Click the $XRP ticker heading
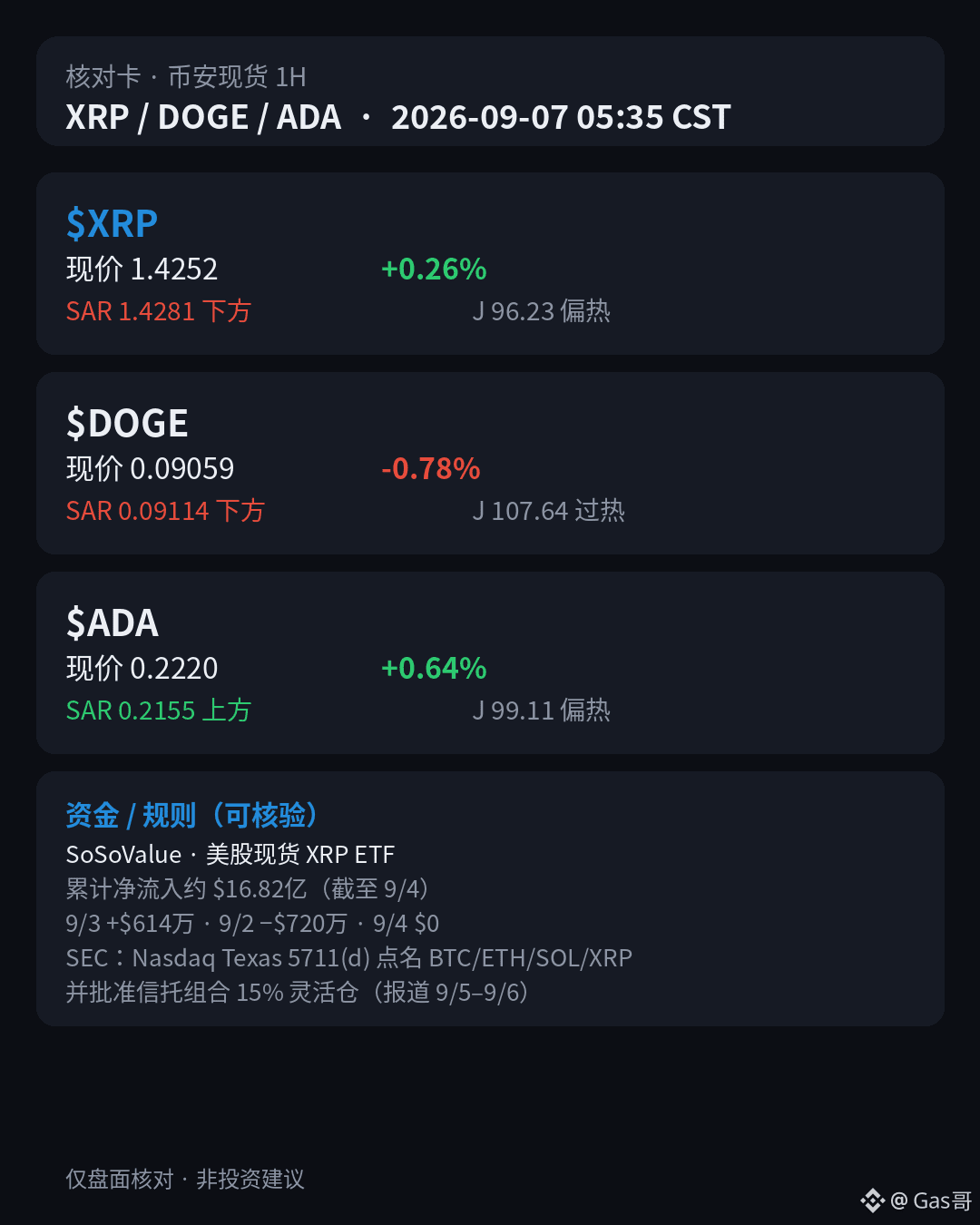 click(112, 223)
